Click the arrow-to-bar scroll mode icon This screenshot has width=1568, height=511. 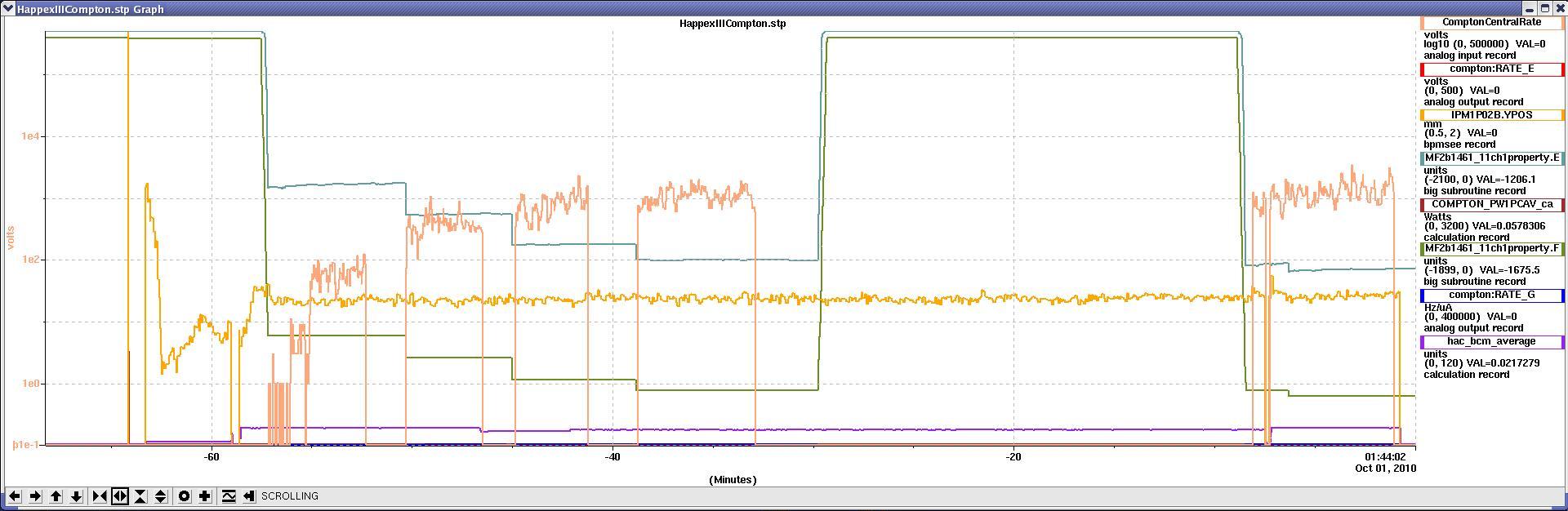point(249,495)
